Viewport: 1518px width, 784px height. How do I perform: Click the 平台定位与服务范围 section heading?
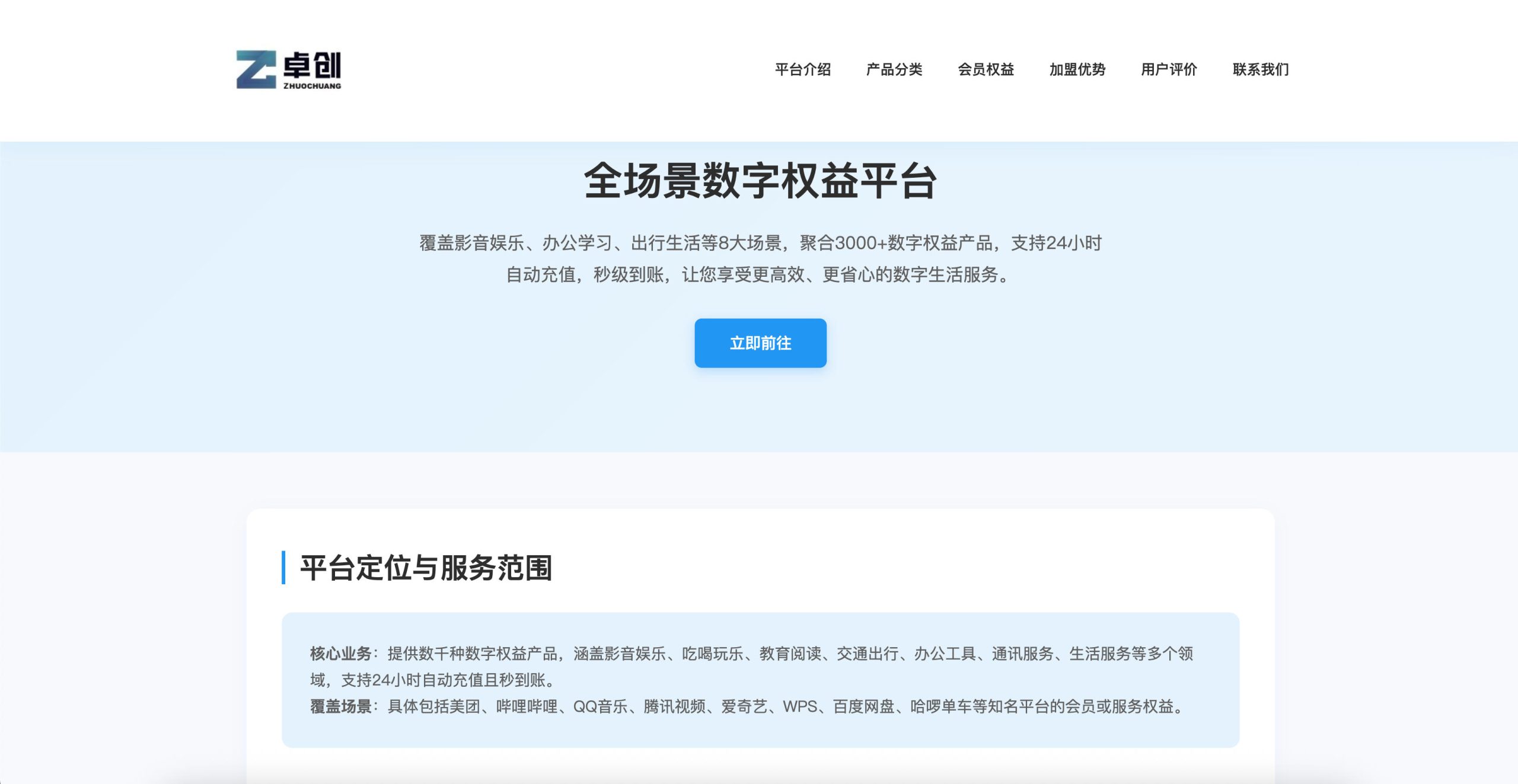pyautogui.click(x=426, y=568)
